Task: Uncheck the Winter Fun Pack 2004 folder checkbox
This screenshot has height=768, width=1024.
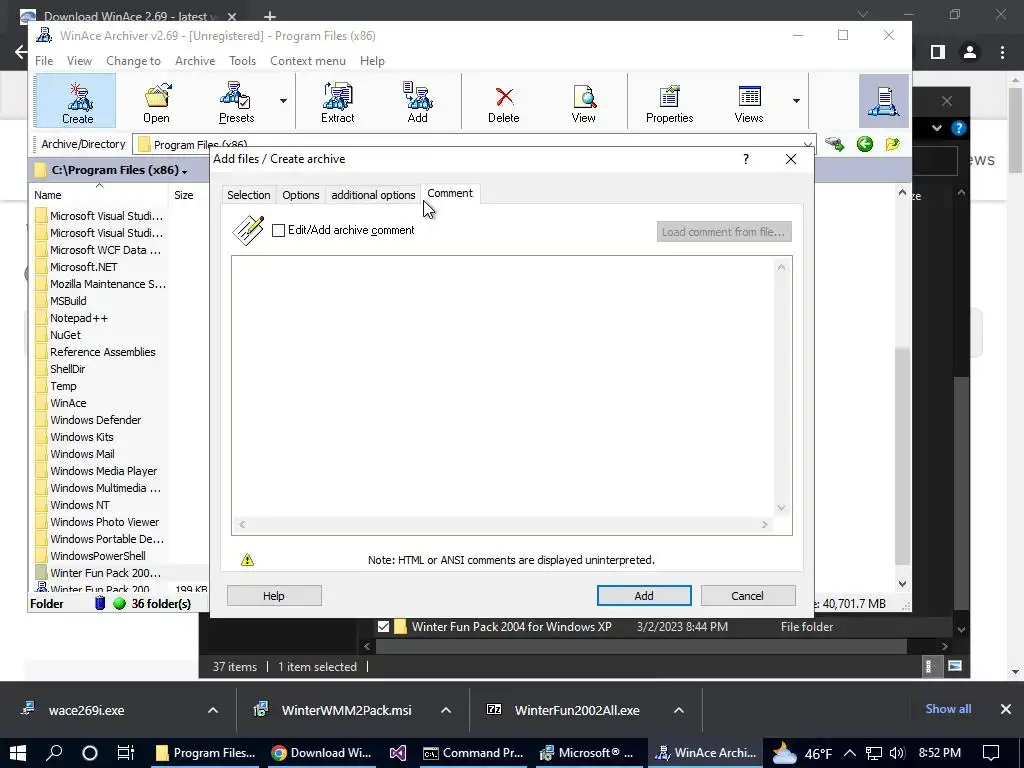Action: [383, 627]
